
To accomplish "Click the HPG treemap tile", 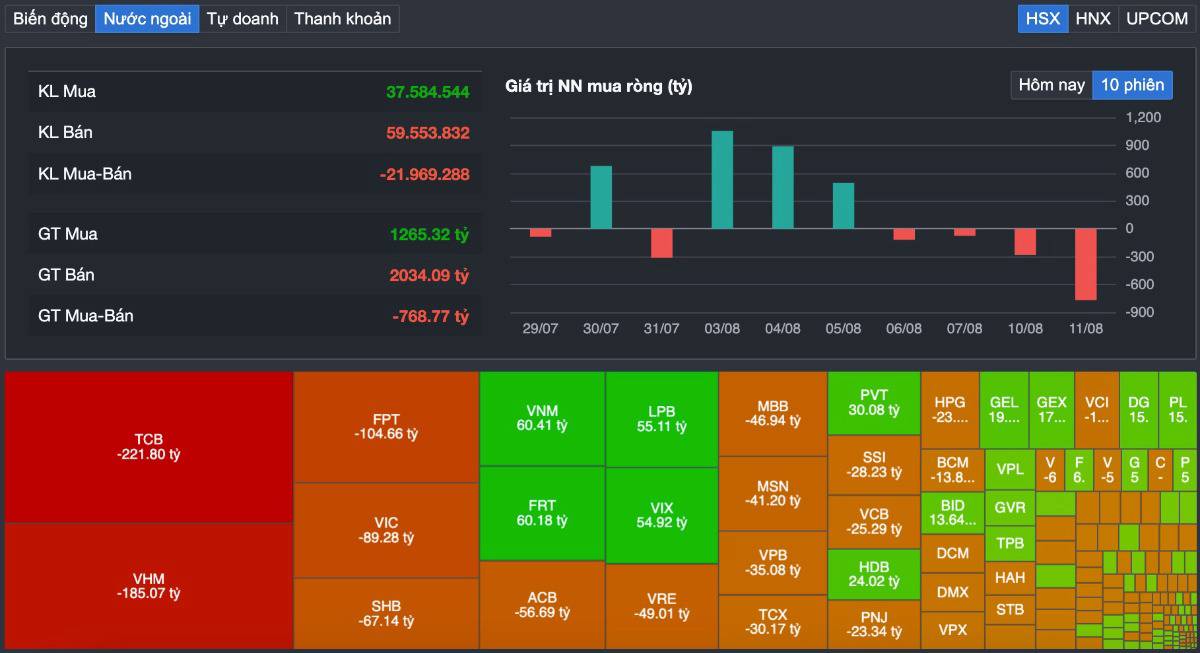I will pyautogui.click(x=950, y=410).
